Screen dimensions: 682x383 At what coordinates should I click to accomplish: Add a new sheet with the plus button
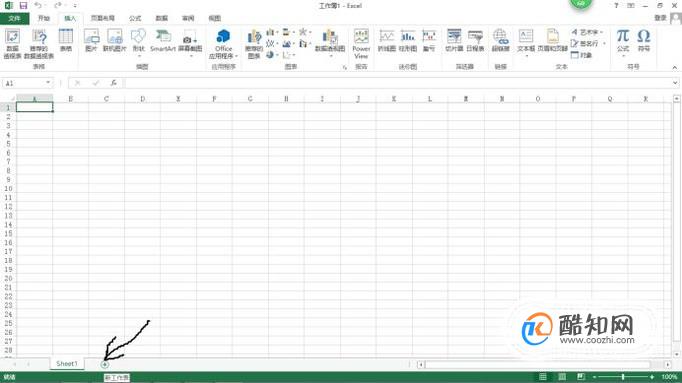pos(104,364)
